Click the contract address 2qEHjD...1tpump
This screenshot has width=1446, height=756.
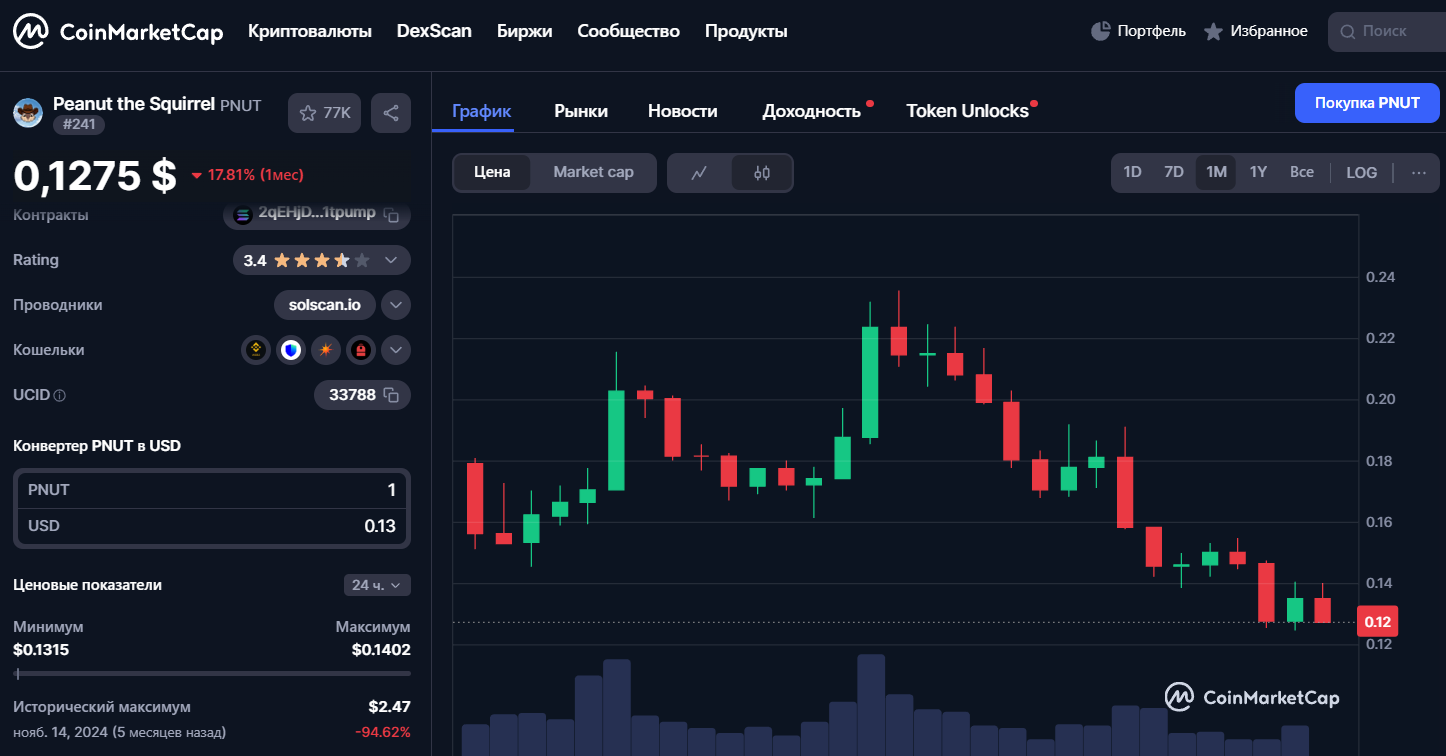click(x=317, y=212)
